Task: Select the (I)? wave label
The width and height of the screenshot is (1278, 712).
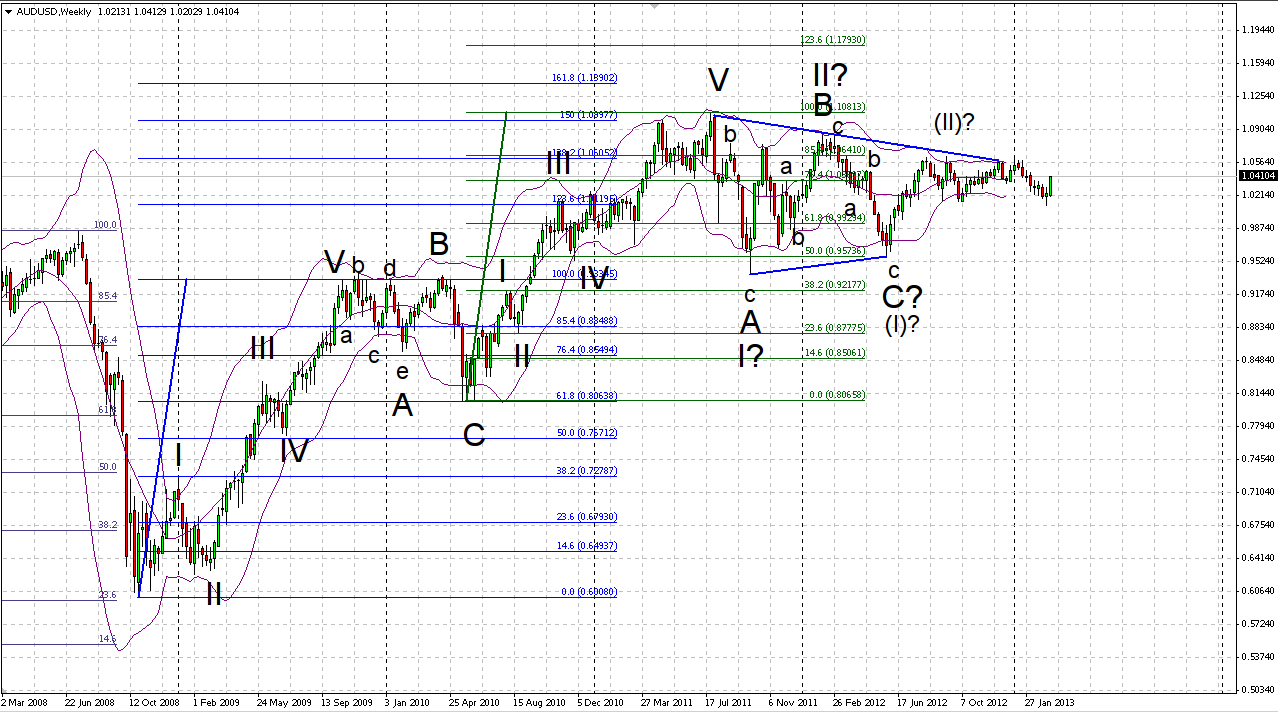Action: click(902, 324)
